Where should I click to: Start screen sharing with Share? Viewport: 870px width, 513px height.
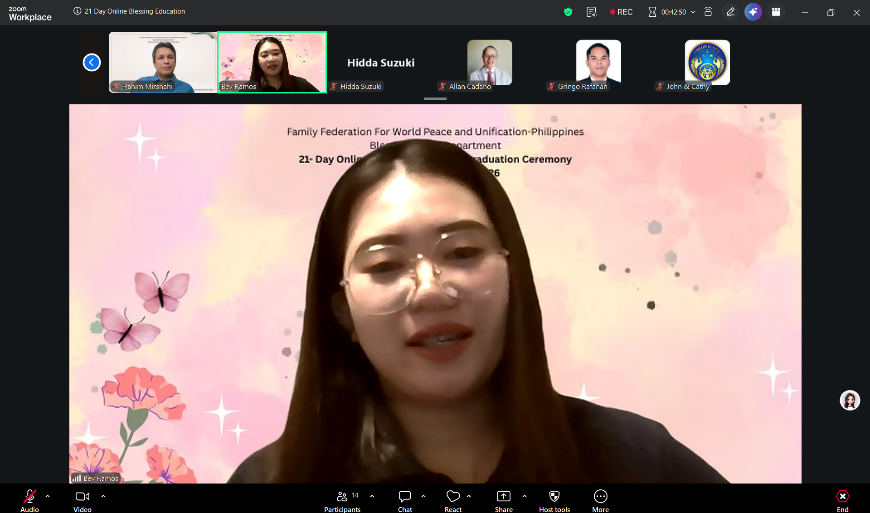coord(503,497)
